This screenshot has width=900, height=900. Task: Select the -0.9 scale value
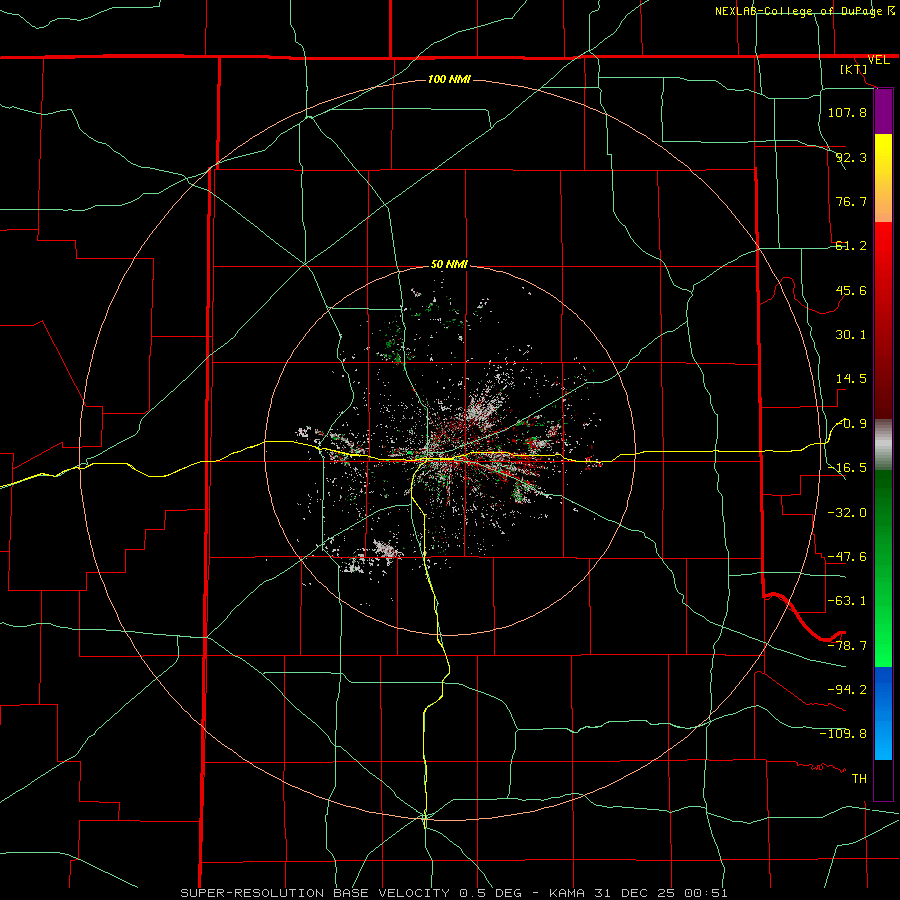852,424
